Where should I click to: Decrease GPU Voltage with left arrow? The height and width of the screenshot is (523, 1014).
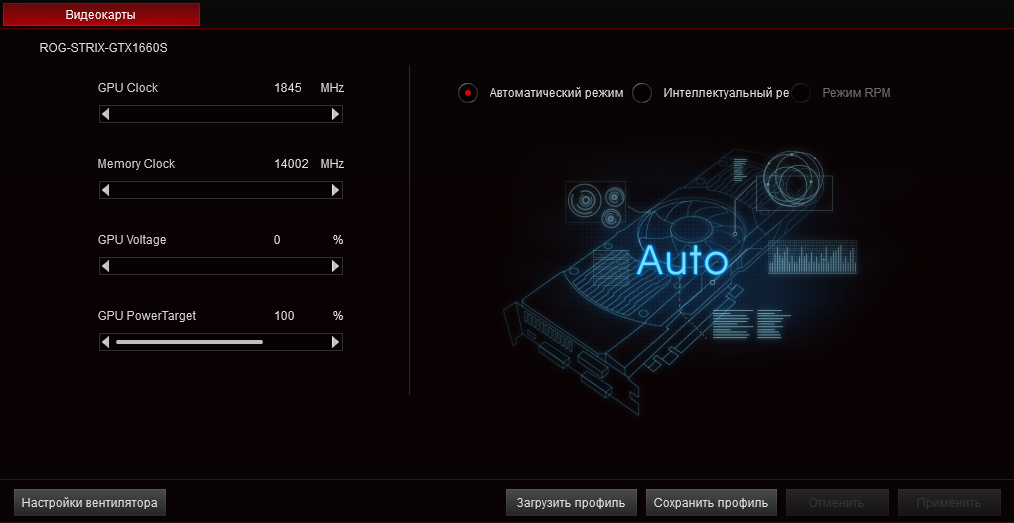pos(105,266)
